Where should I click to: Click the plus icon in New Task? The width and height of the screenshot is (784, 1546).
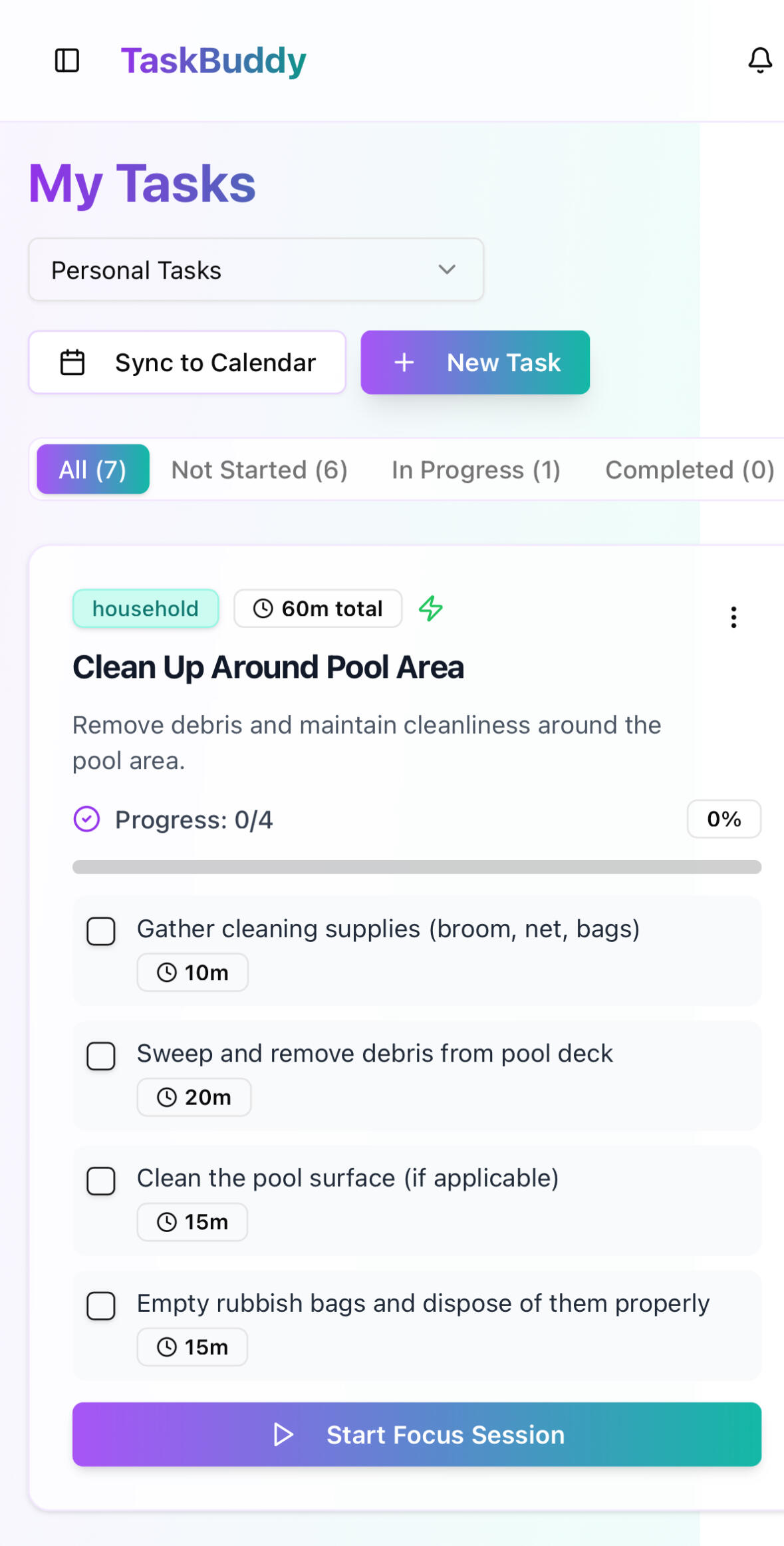click(404, 363)
